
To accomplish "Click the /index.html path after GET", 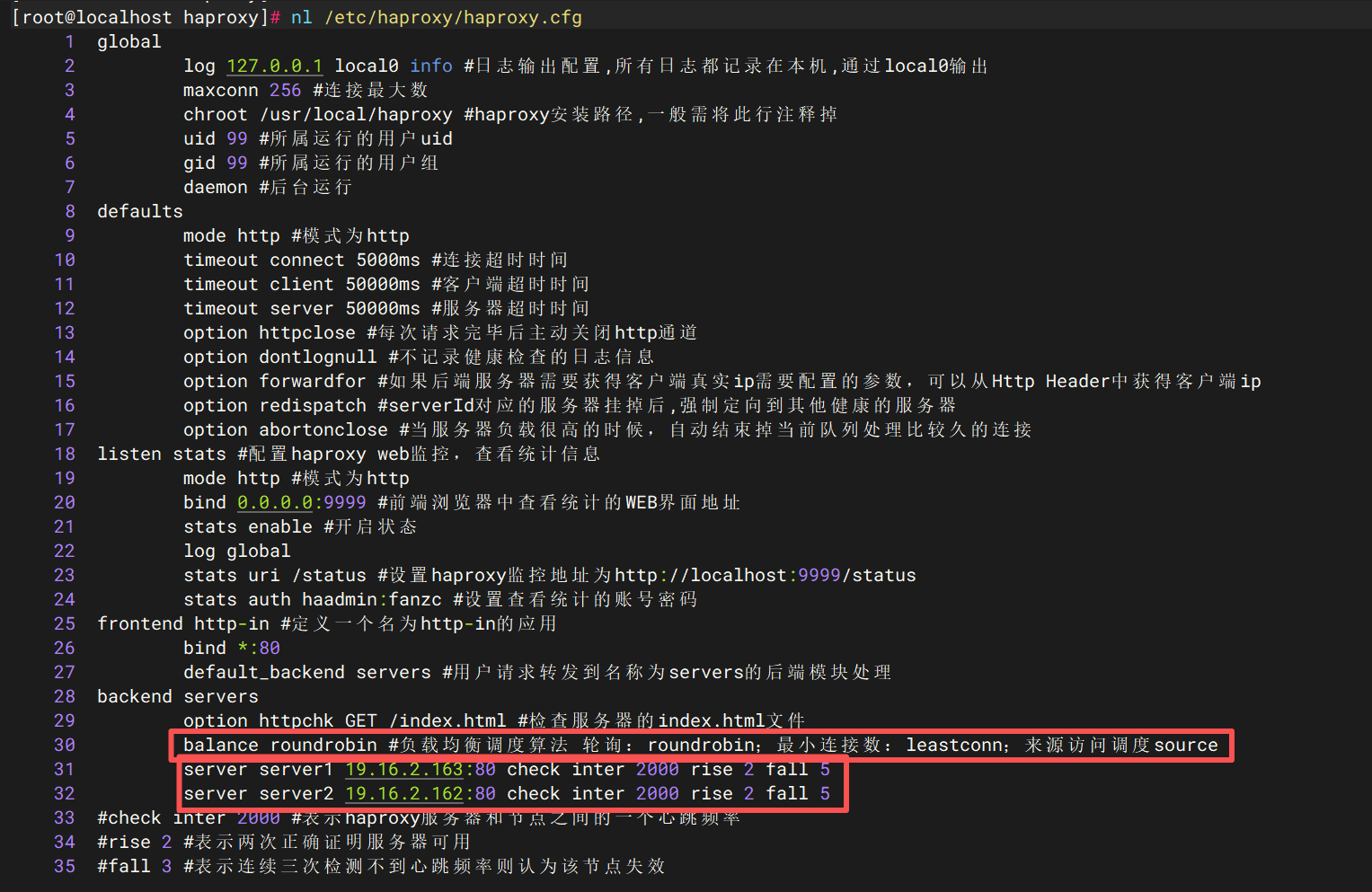I will tap(447, 720).
